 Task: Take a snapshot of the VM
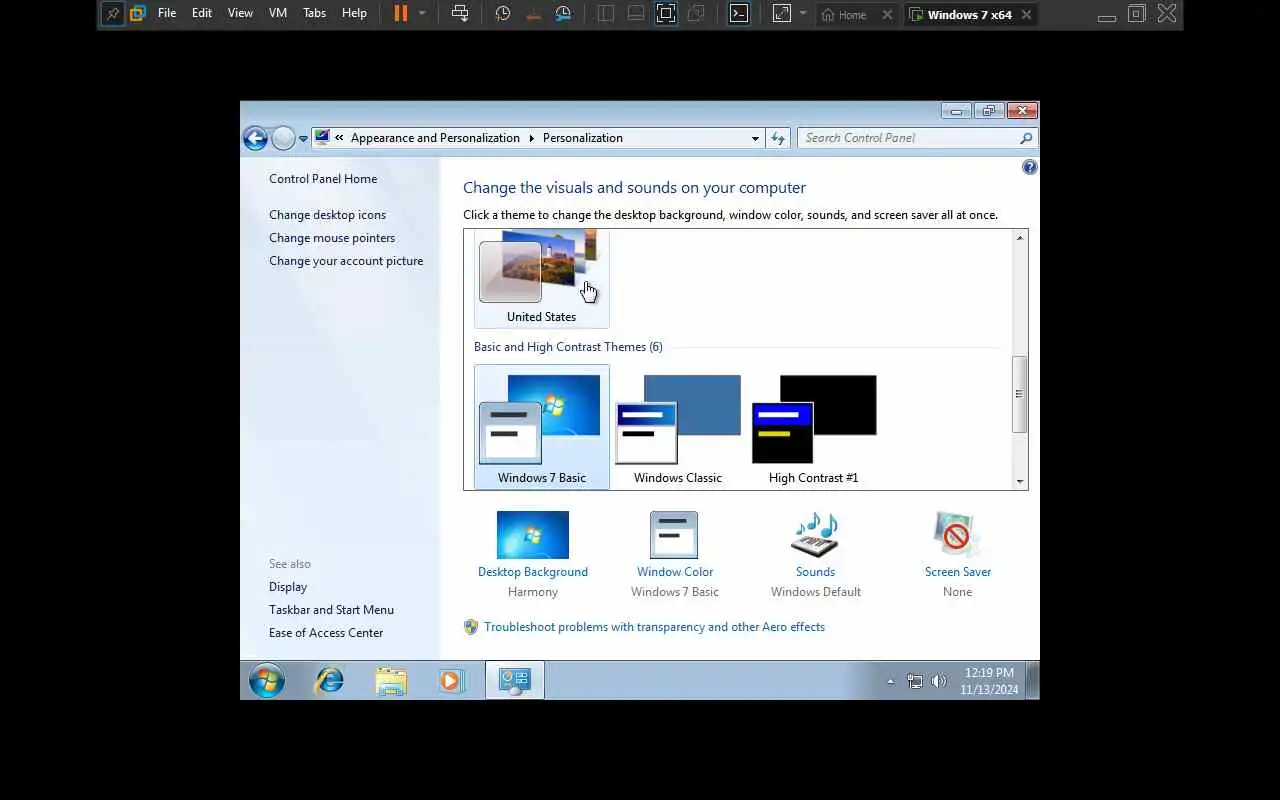(x=503, y=14)
